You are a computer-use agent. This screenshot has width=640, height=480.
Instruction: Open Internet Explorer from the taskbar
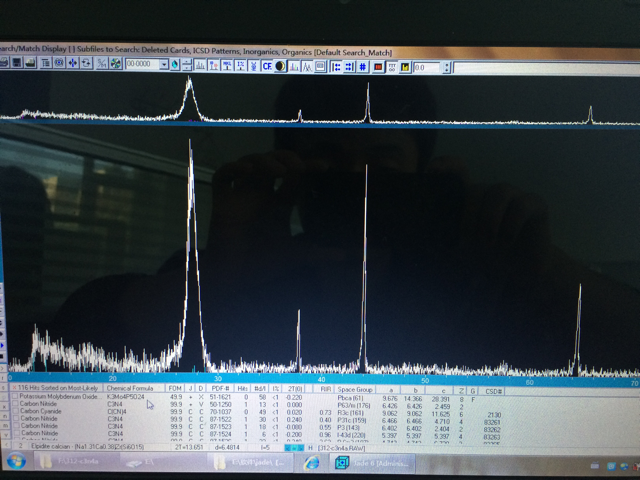[x=312, y=463]
